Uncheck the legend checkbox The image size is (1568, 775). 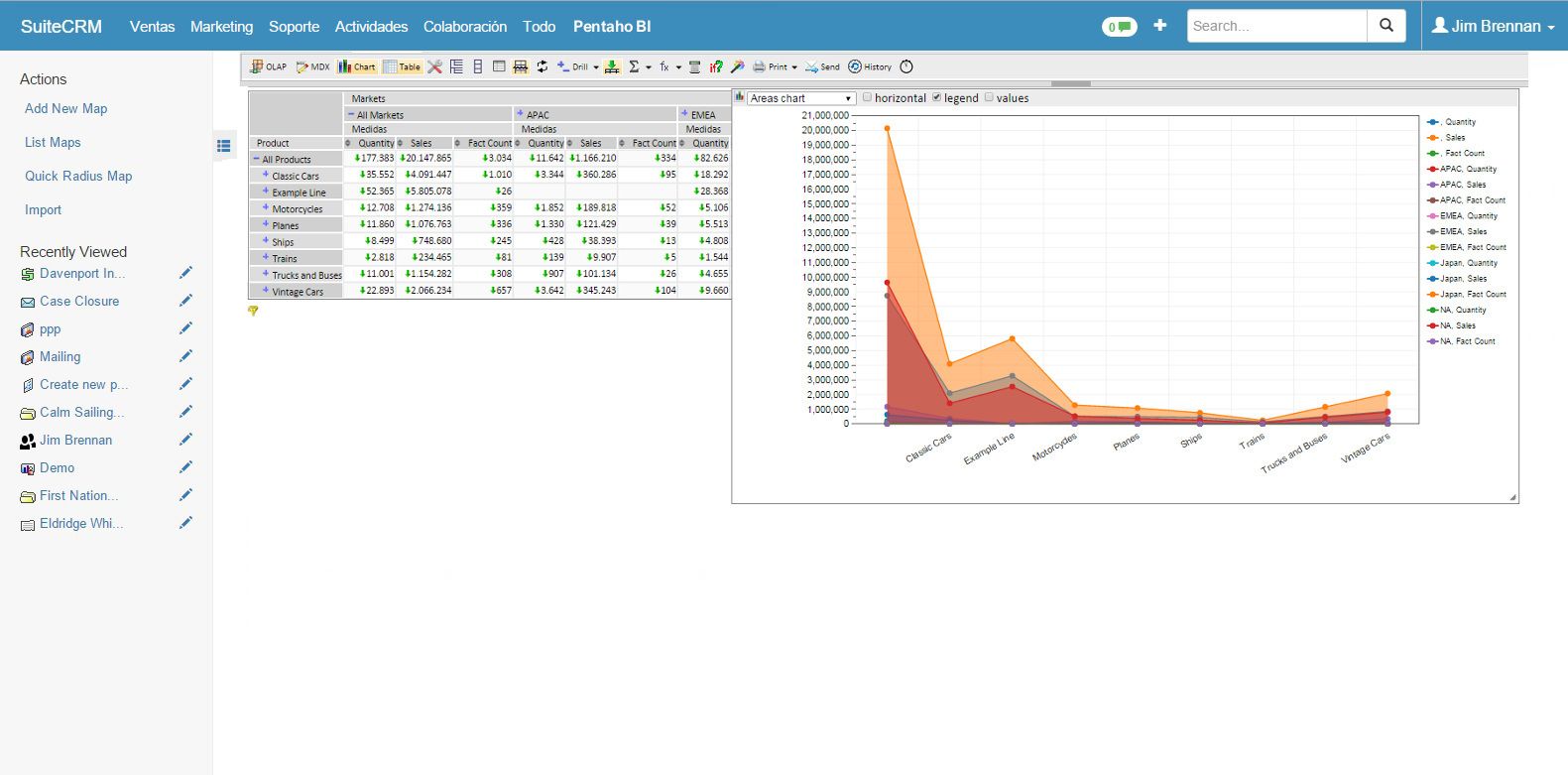coord(937,97)
